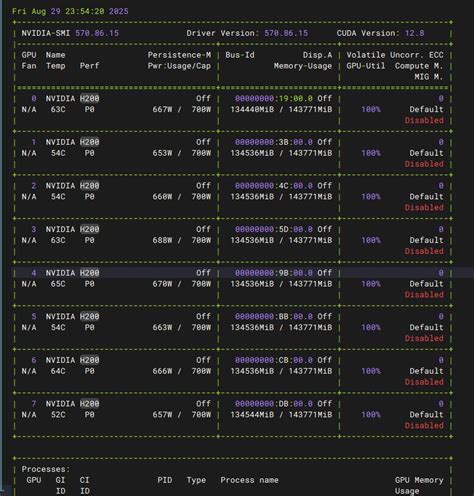Image resolution: width=474 pixels, height=496 pixels.
Task: Click the Temp column header
Action: pos(55,66)
